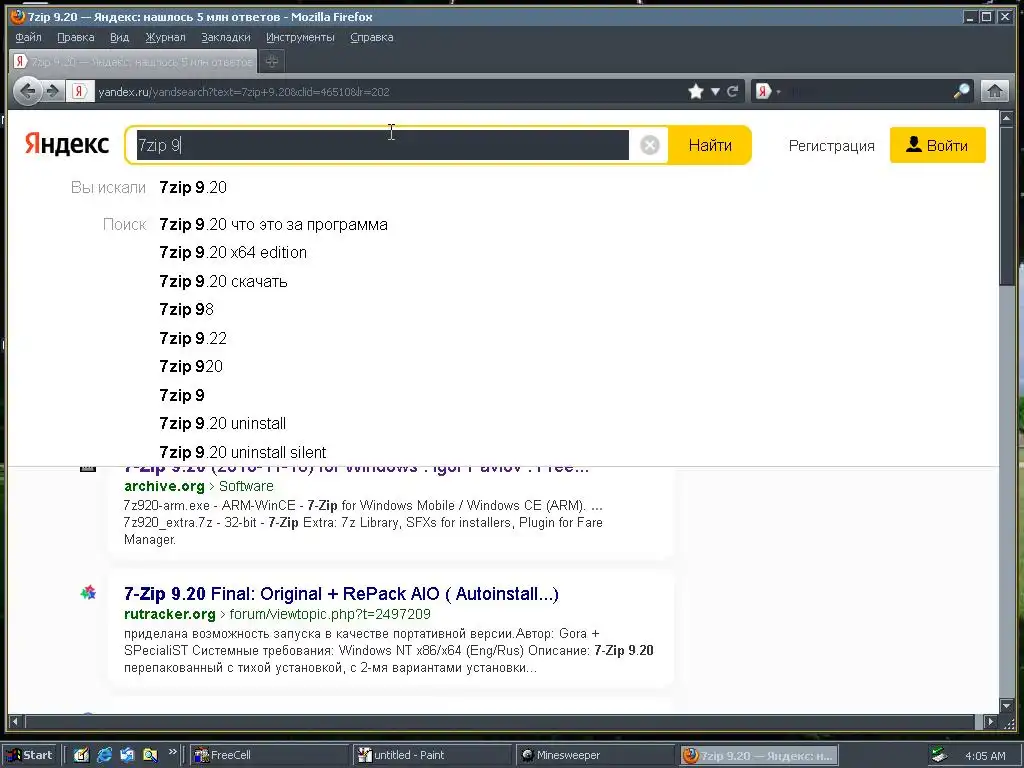1024x768 pixels.
Task: Click the Outlook Express Quick Launch icon
Action: tap(127, 755)
